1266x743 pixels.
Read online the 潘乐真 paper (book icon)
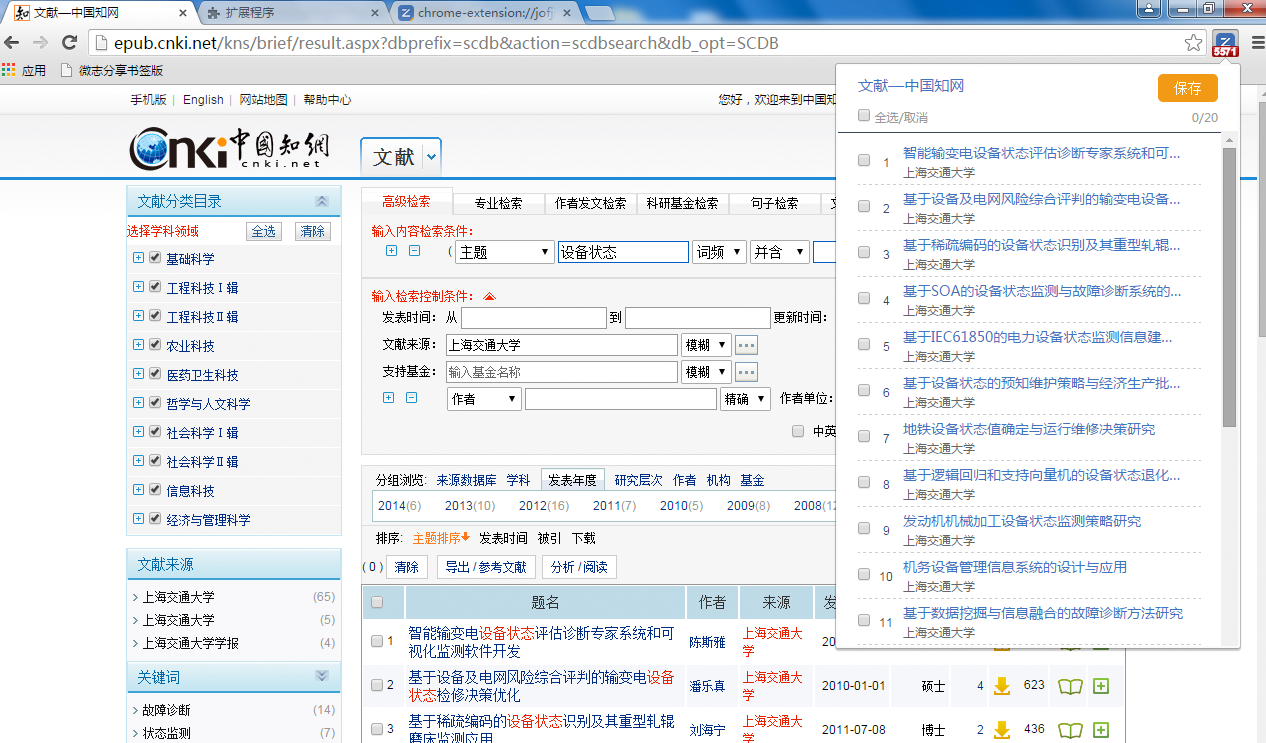tap(1070, 686)
